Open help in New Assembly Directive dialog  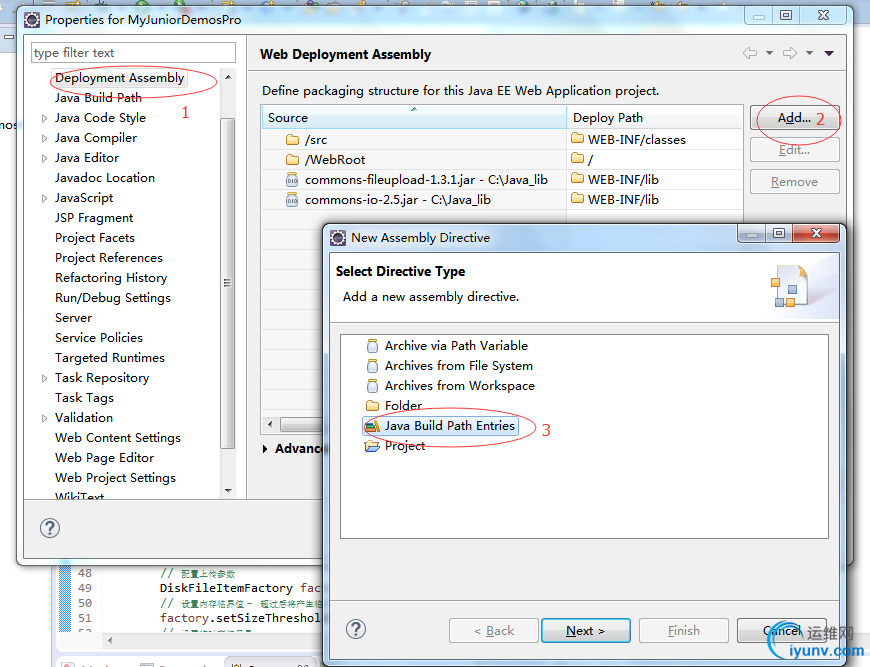click(x=356, y=629)
